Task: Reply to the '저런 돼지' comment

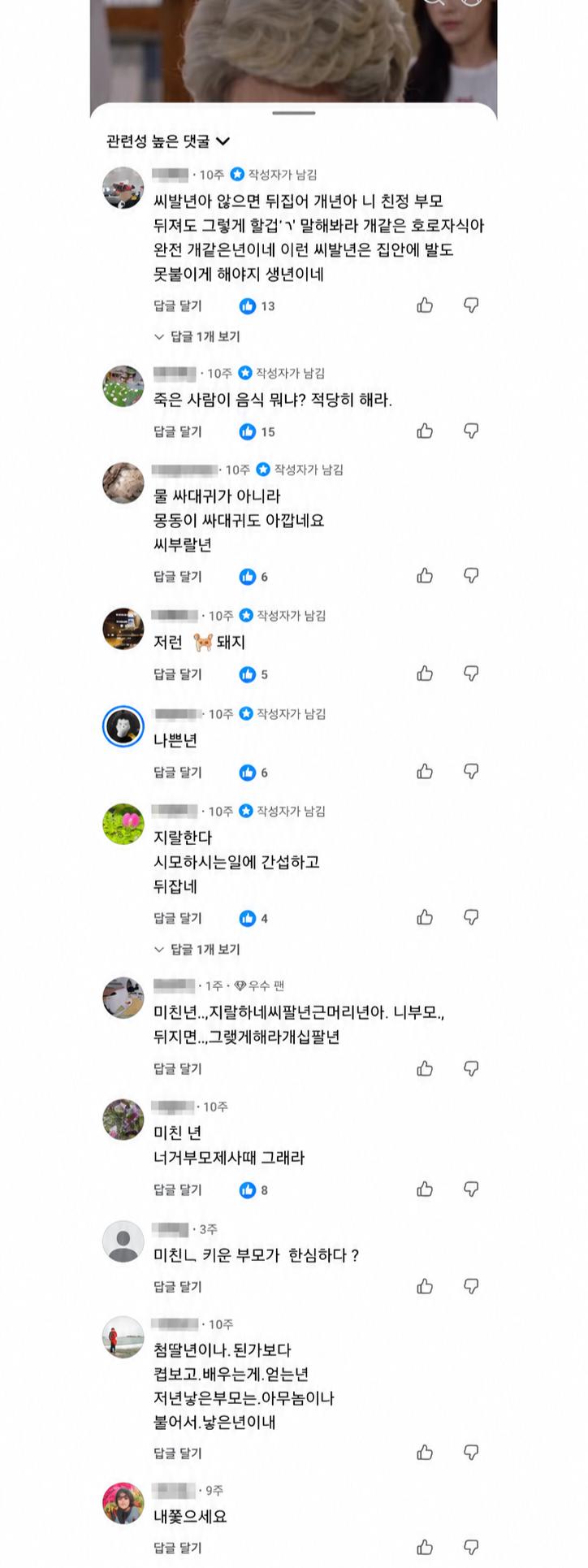Action: (178, 674)
